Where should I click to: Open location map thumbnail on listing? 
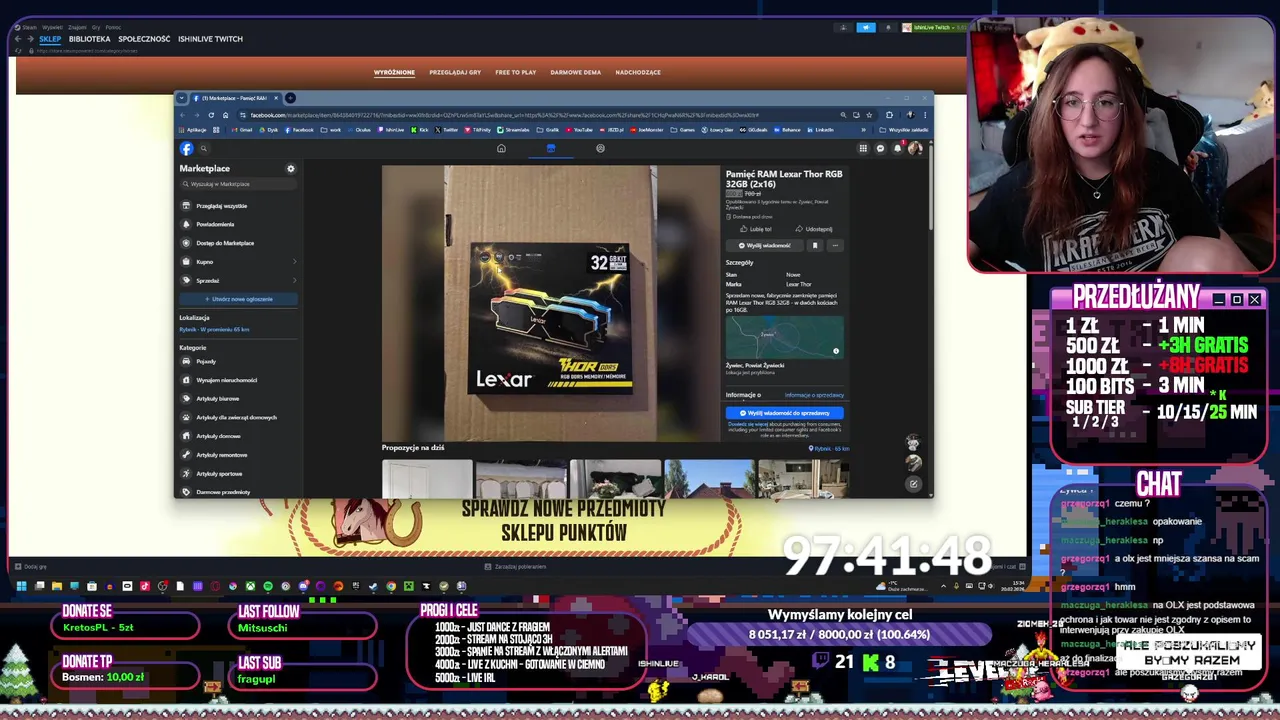[x=785, y=337]
